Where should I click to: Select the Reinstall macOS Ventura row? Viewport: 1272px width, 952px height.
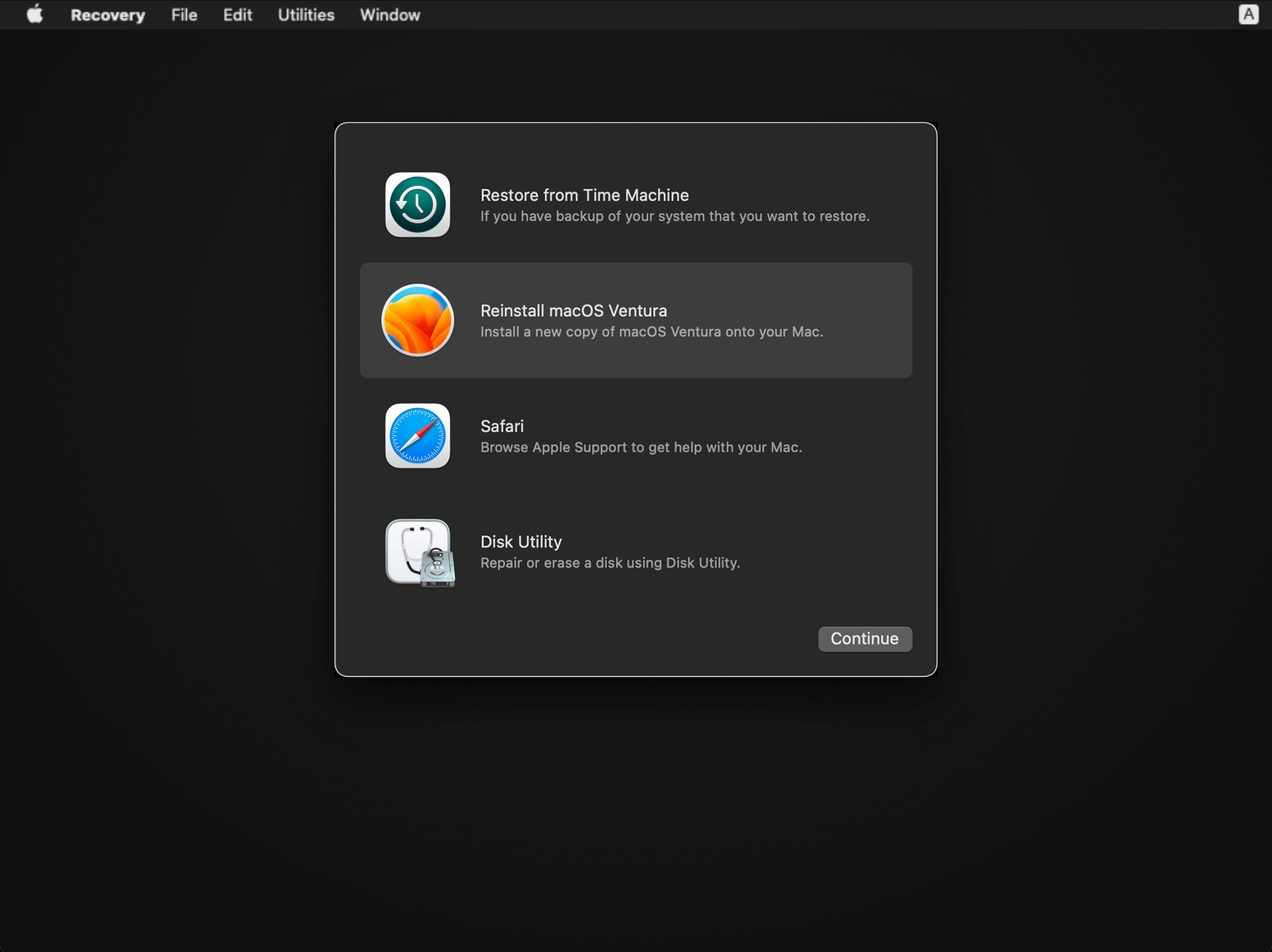point(636,320)
